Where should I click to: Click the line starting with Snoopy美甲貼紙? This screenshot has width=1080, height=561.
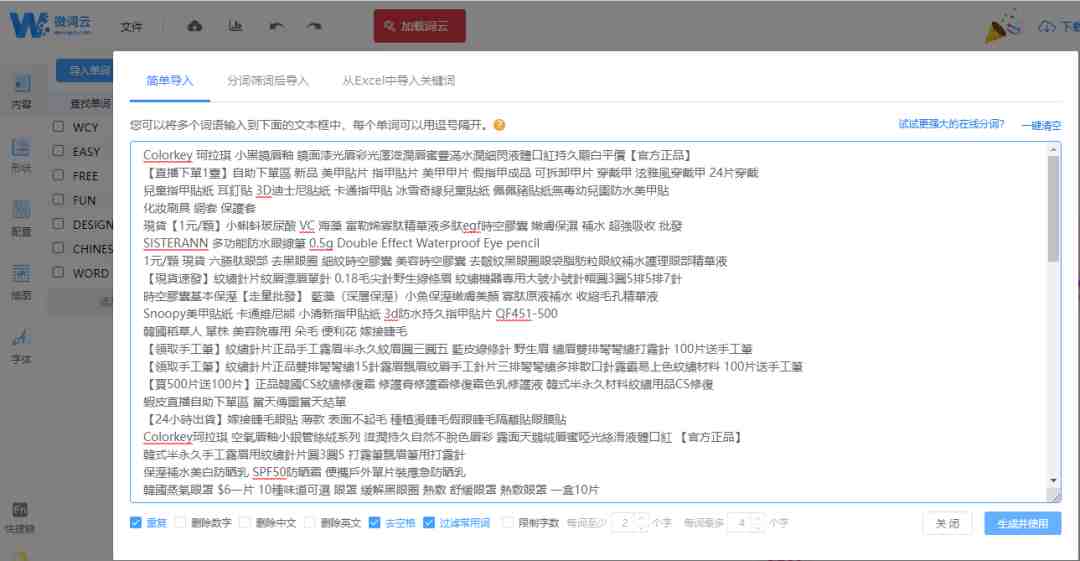click(350, 314)
